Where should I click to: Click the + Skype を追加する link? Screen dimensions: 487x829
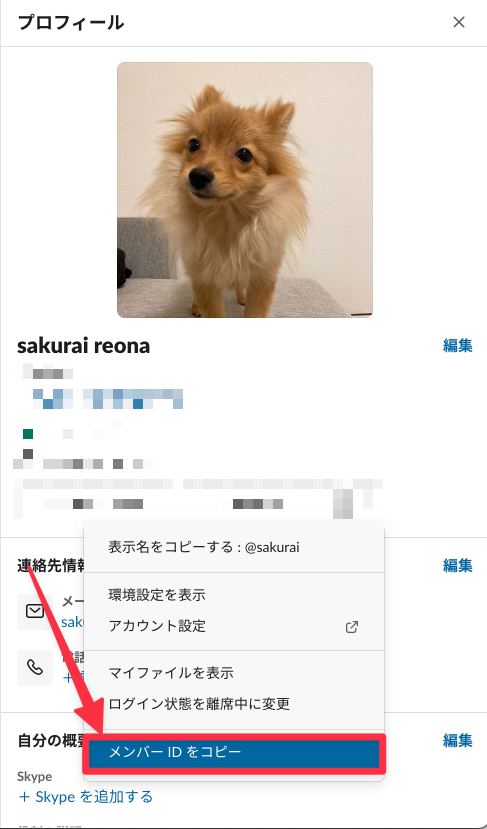point(85,796)
